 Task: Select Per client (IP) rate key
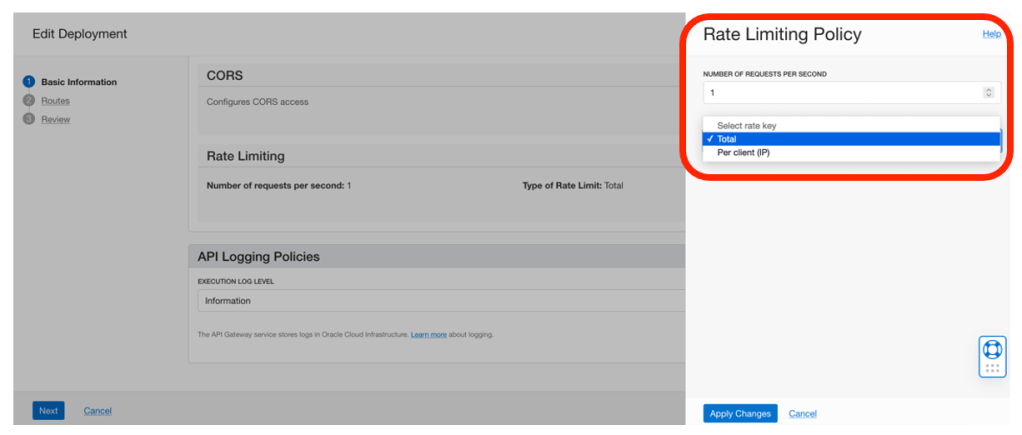coord(743,152)
